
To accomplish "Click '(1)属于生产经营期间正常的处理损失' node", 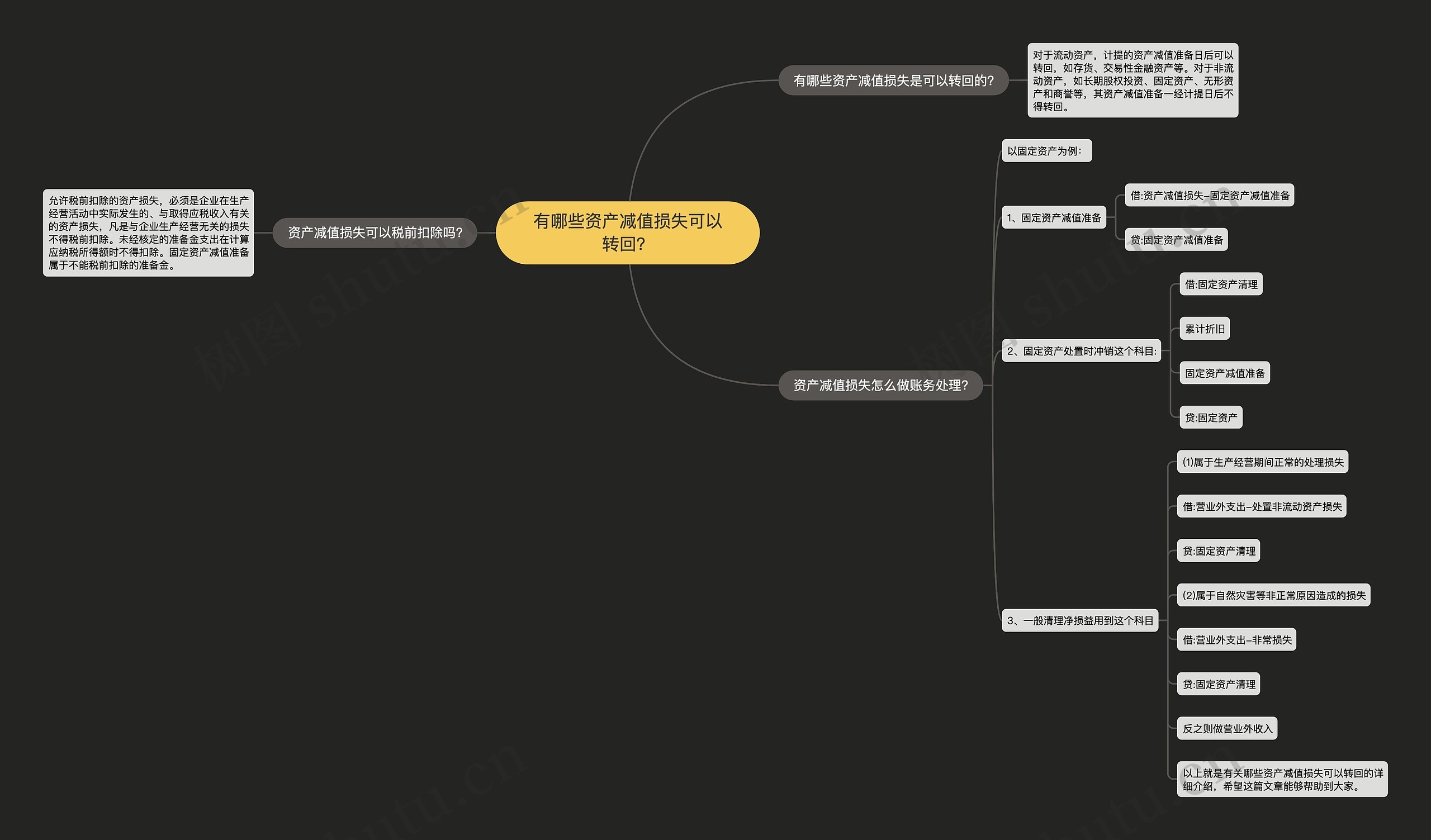I will 1262,462.
